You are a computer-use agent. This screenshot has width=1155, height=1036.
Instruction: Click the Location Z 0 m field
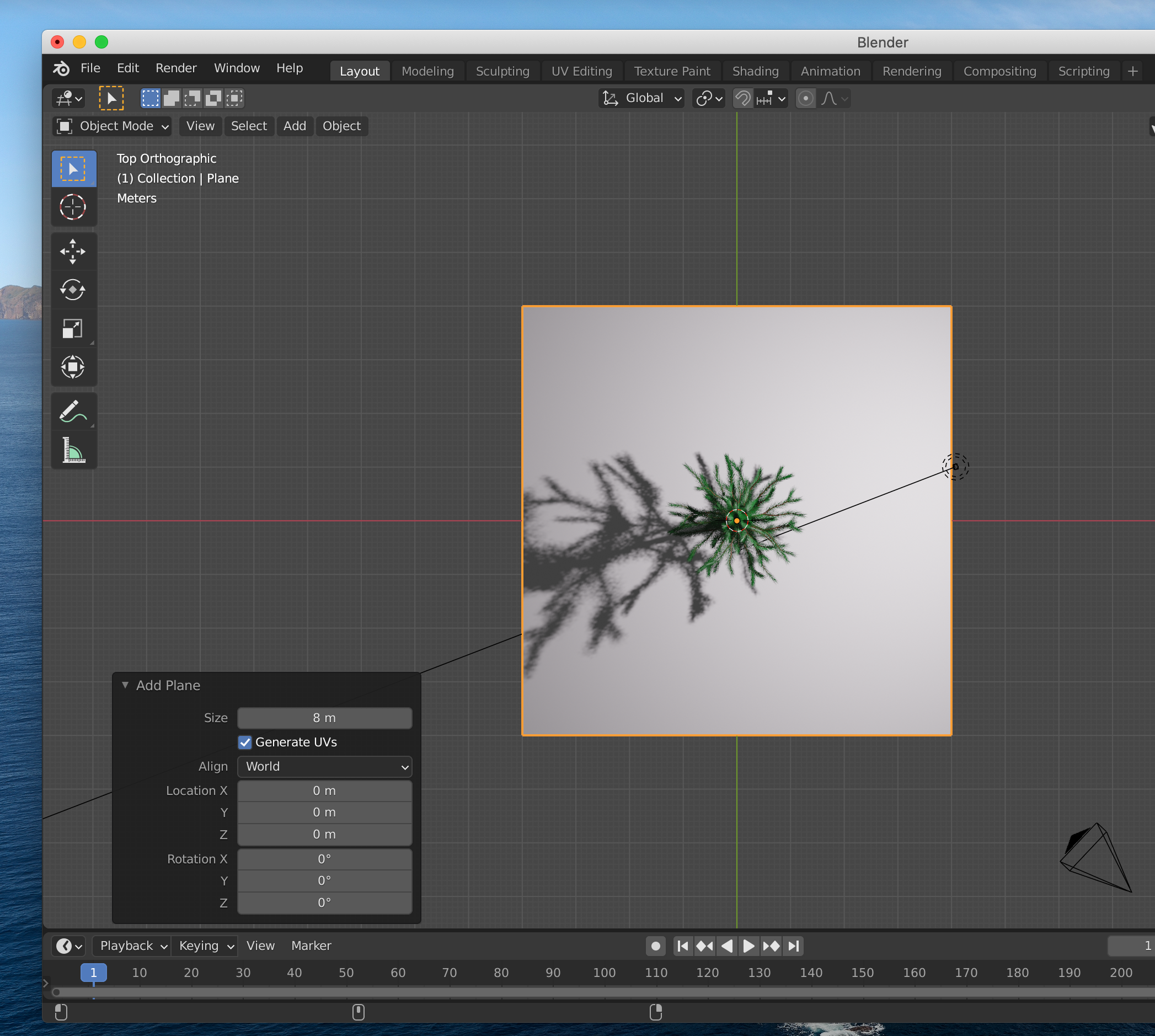[x=324, y=835]
